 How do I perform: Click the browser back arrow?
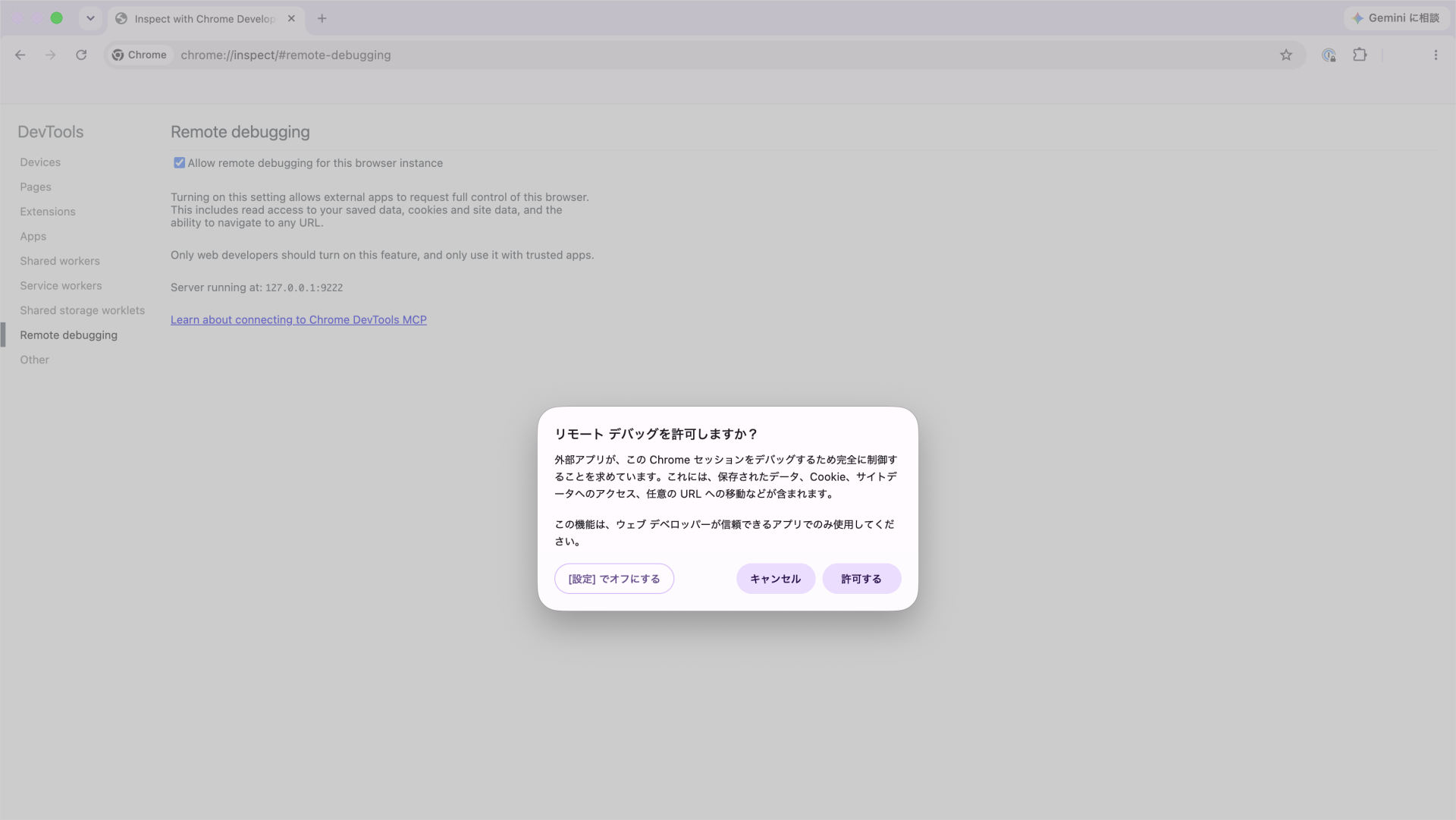(x=20, y=55)
